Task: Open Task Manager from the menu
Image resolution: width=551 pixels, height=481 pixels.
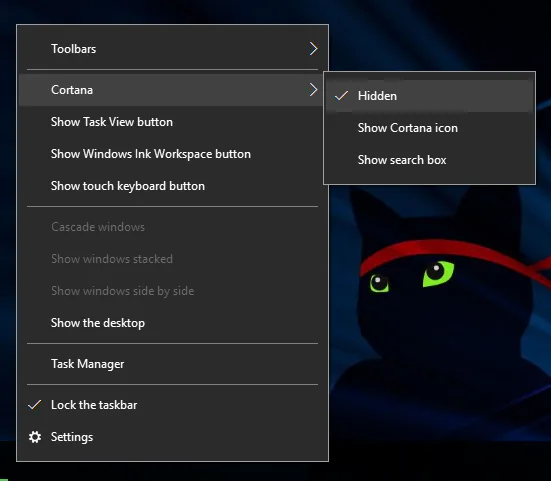Action: 173,364
